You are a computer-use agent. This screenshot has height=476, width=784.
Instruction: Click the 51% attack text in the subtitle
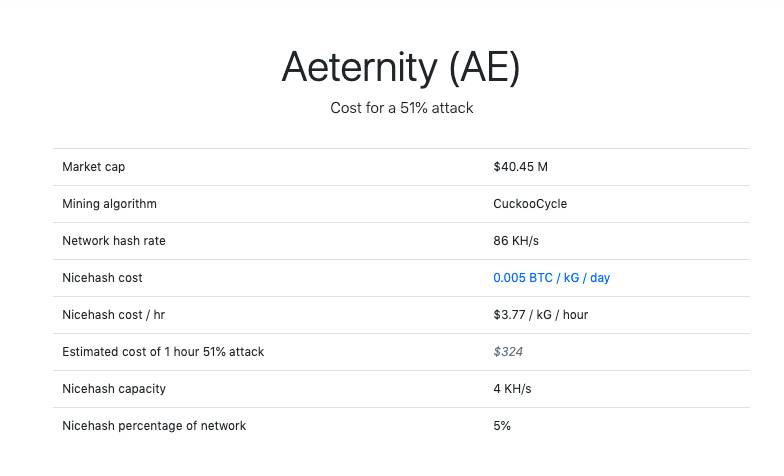[x=436, y=108]
